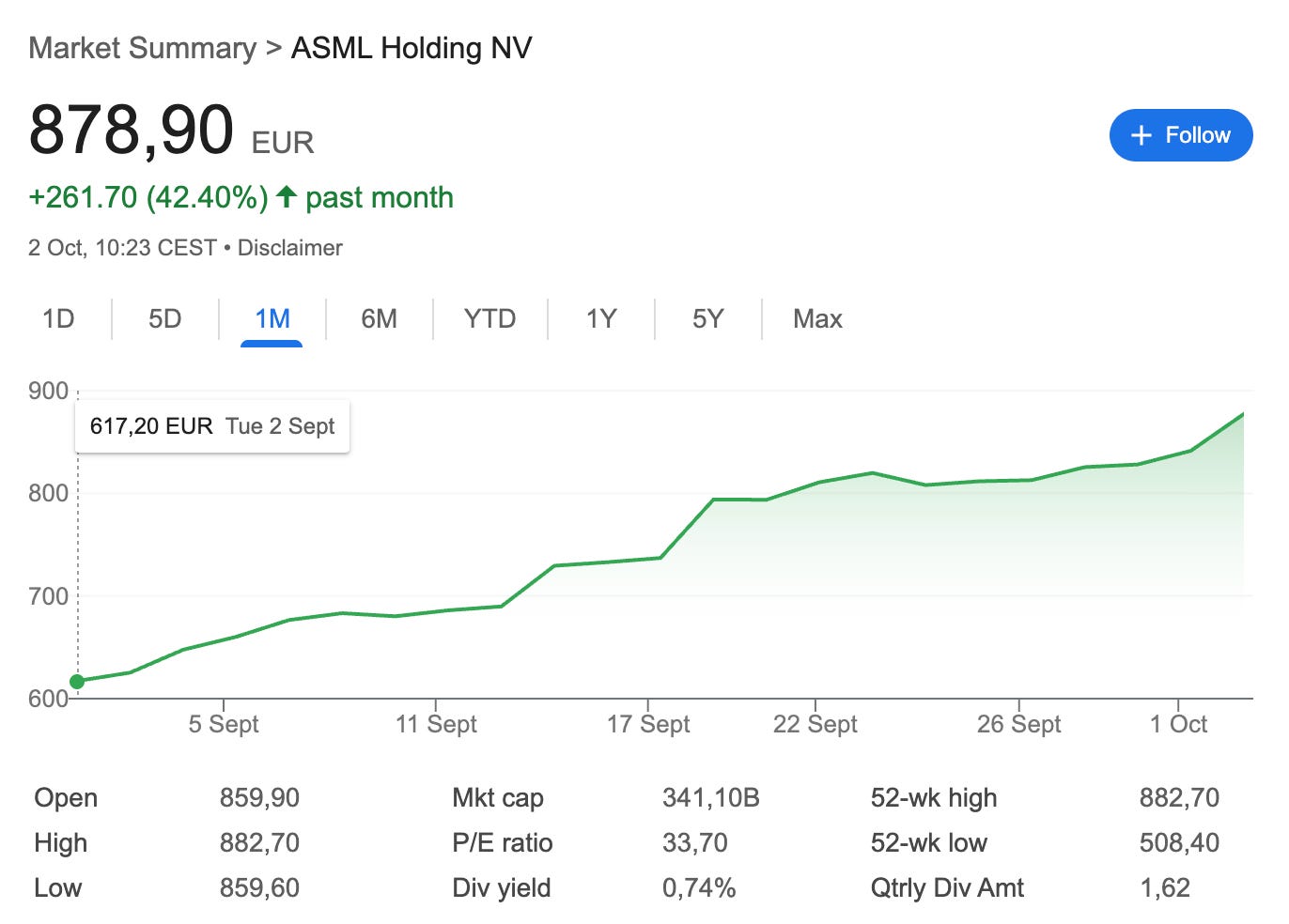
Task: Click the plus icon in Follow button
Action: pos(1141,135)
